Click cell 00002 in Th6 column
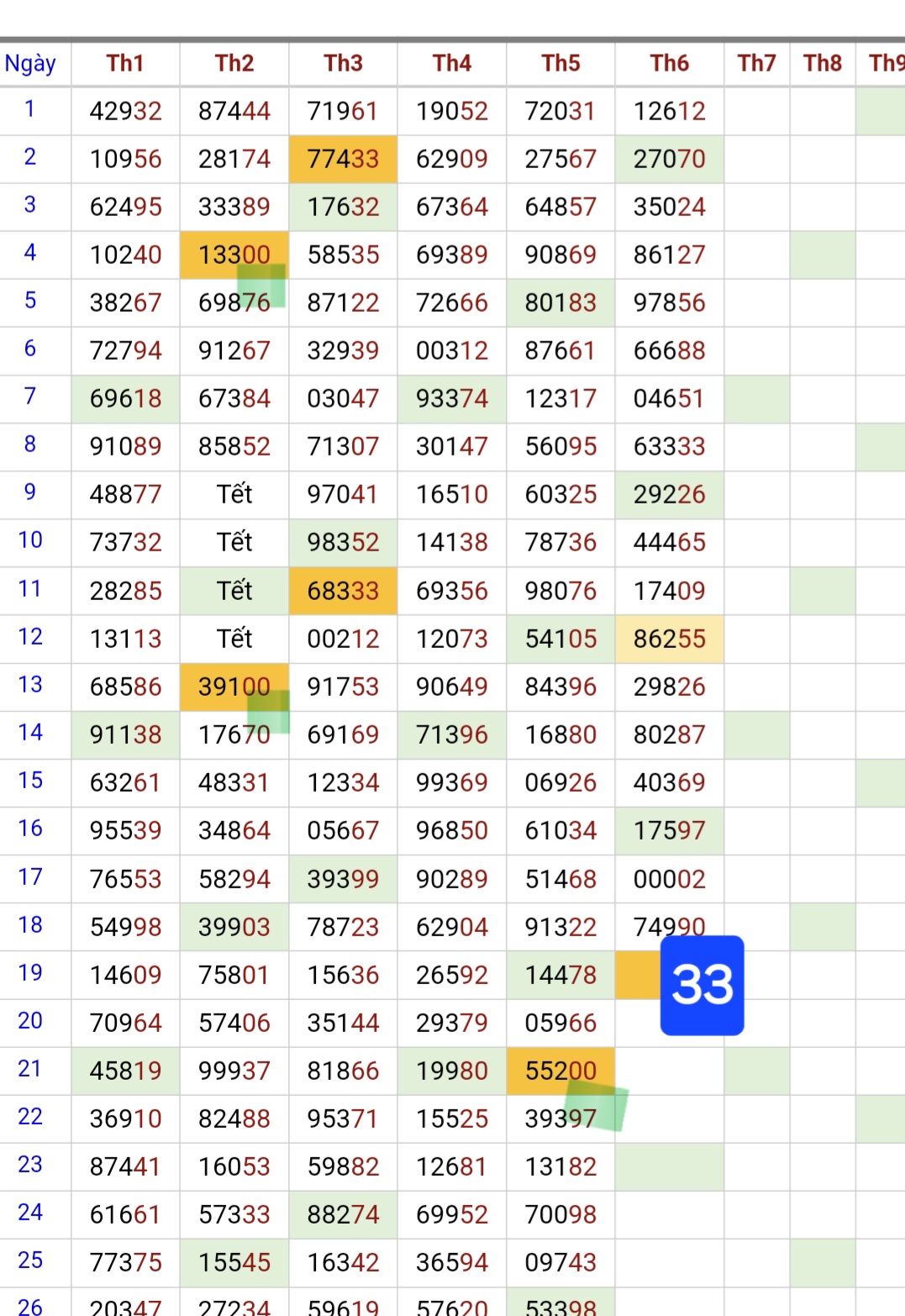This screenshot has width=905, height=1316. coord(669,879)
